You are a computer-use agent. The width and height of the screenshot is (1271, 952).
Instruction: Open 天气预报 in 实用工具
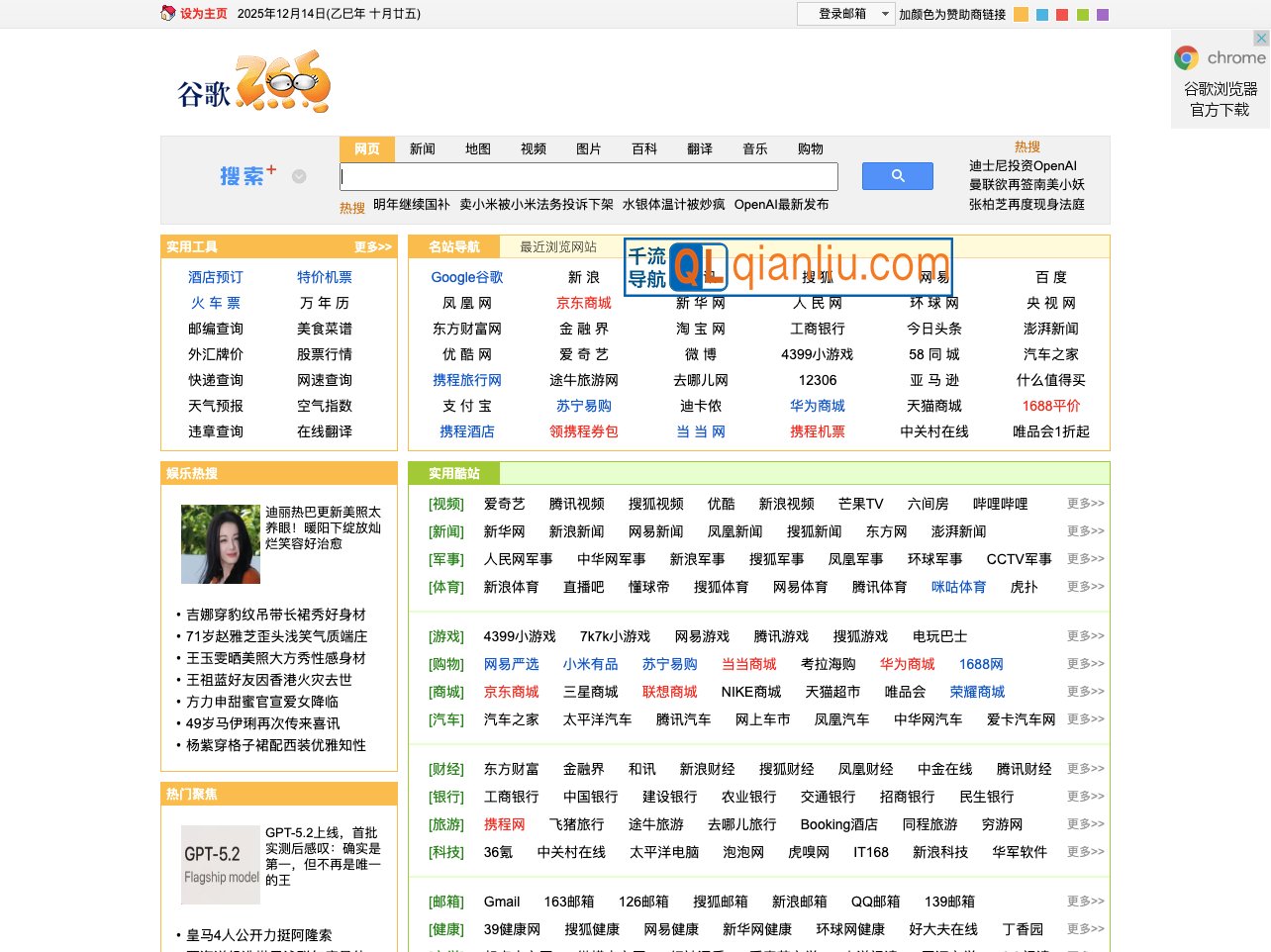(x=215, y=406)
